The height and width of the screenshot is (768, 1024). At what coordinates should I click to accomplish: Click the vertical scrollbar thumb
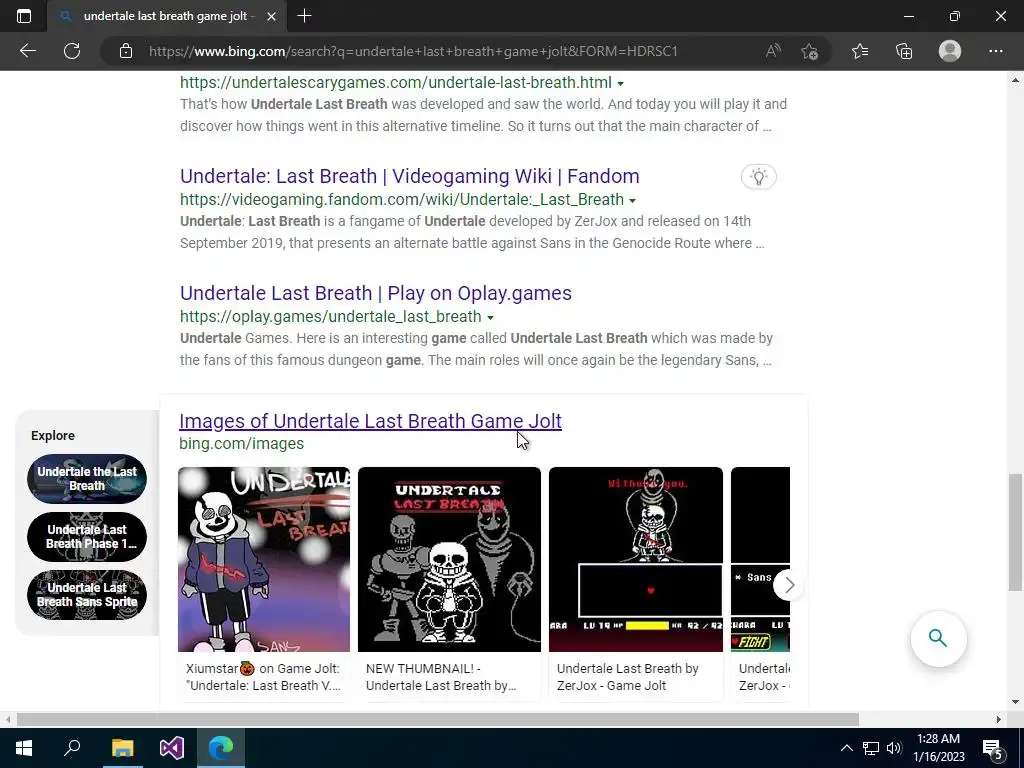click(x=1015, y=532)
